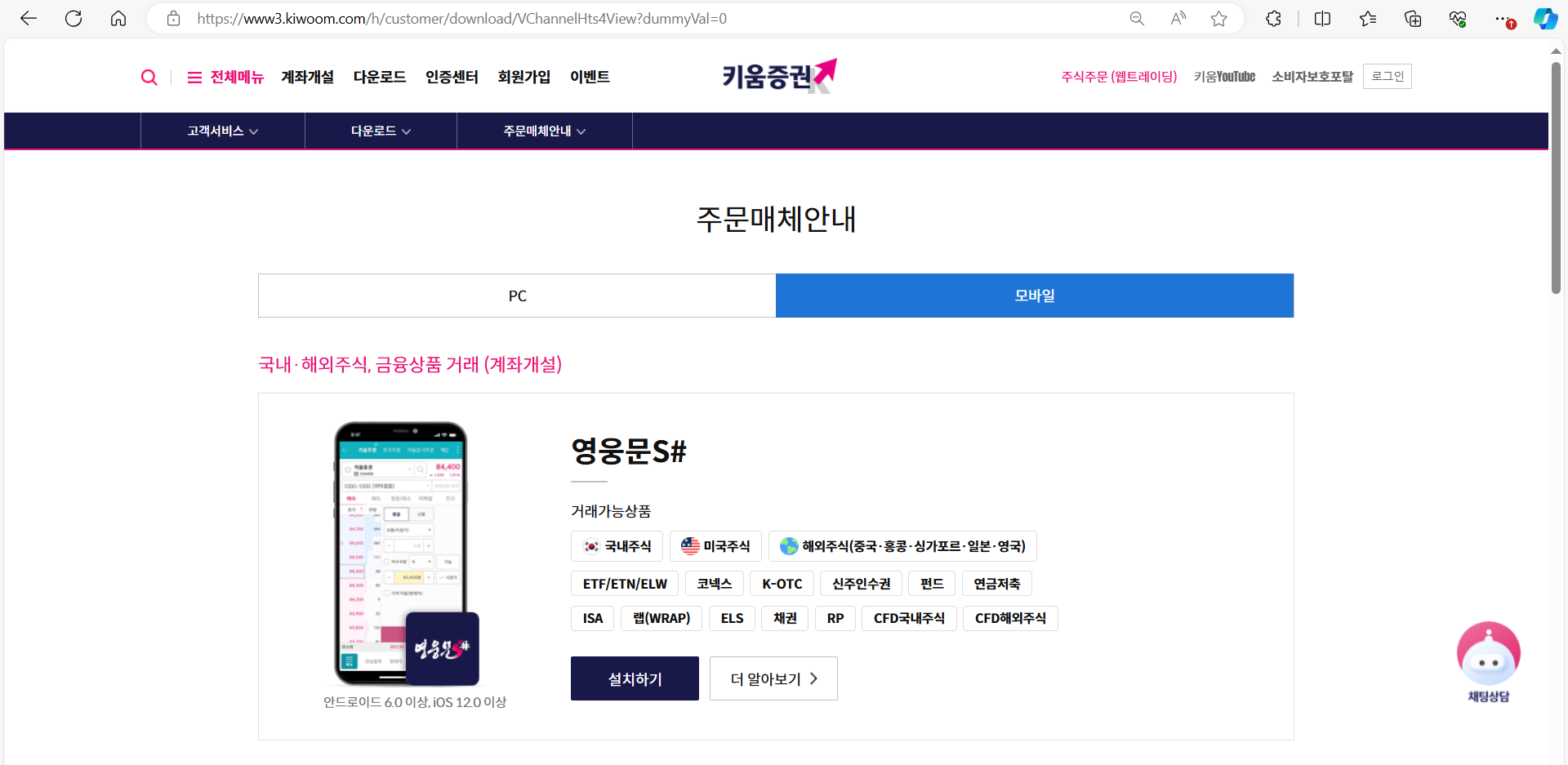This screenshot has height=765, width=1568.
Task: Open the favorites list icon
Action: tap(1368, 18)
